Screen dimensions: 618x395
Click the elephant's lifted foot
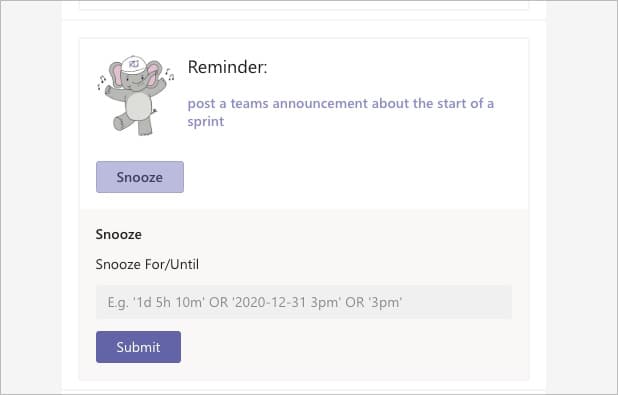point(119,123)
